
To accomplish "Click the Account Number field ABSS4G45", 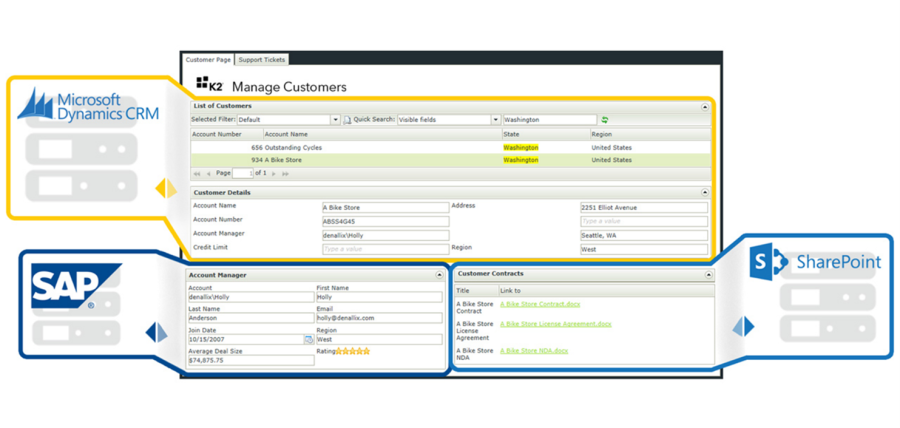I will (x=385, y=221).
